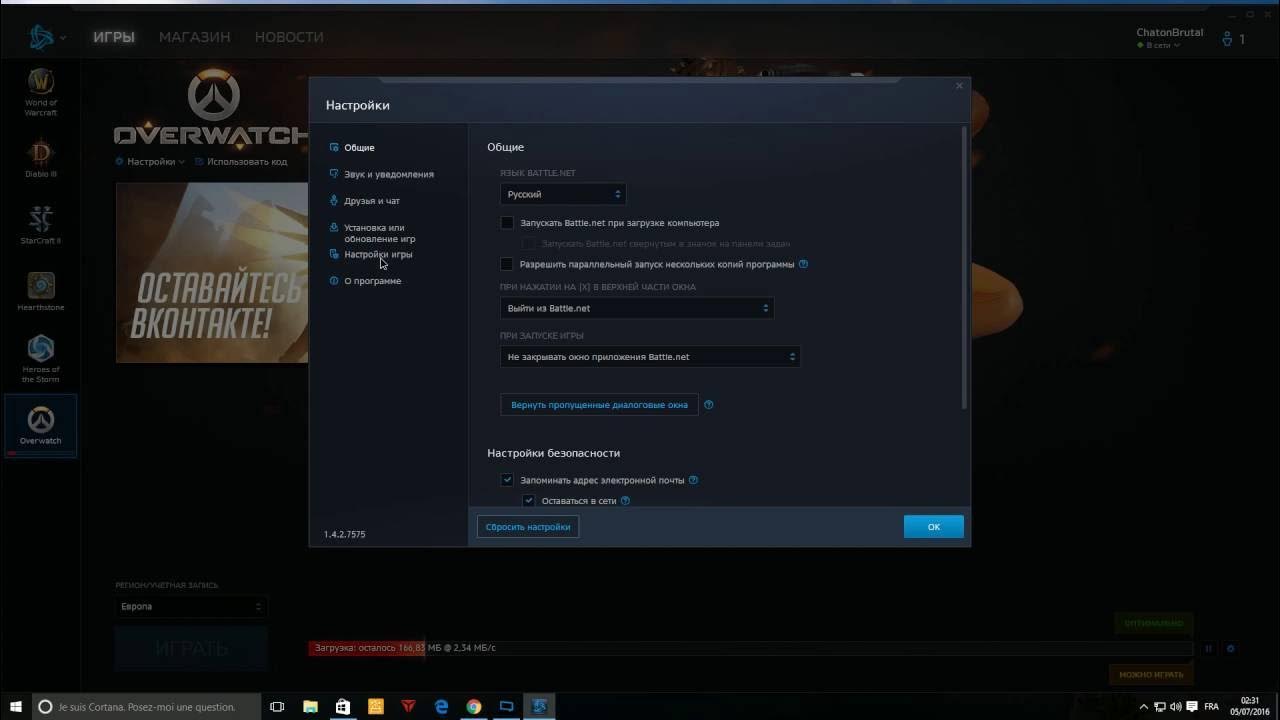The image size is (1280, 720).
Task: Confirm settings with OK button
Action: pos(934,526)
